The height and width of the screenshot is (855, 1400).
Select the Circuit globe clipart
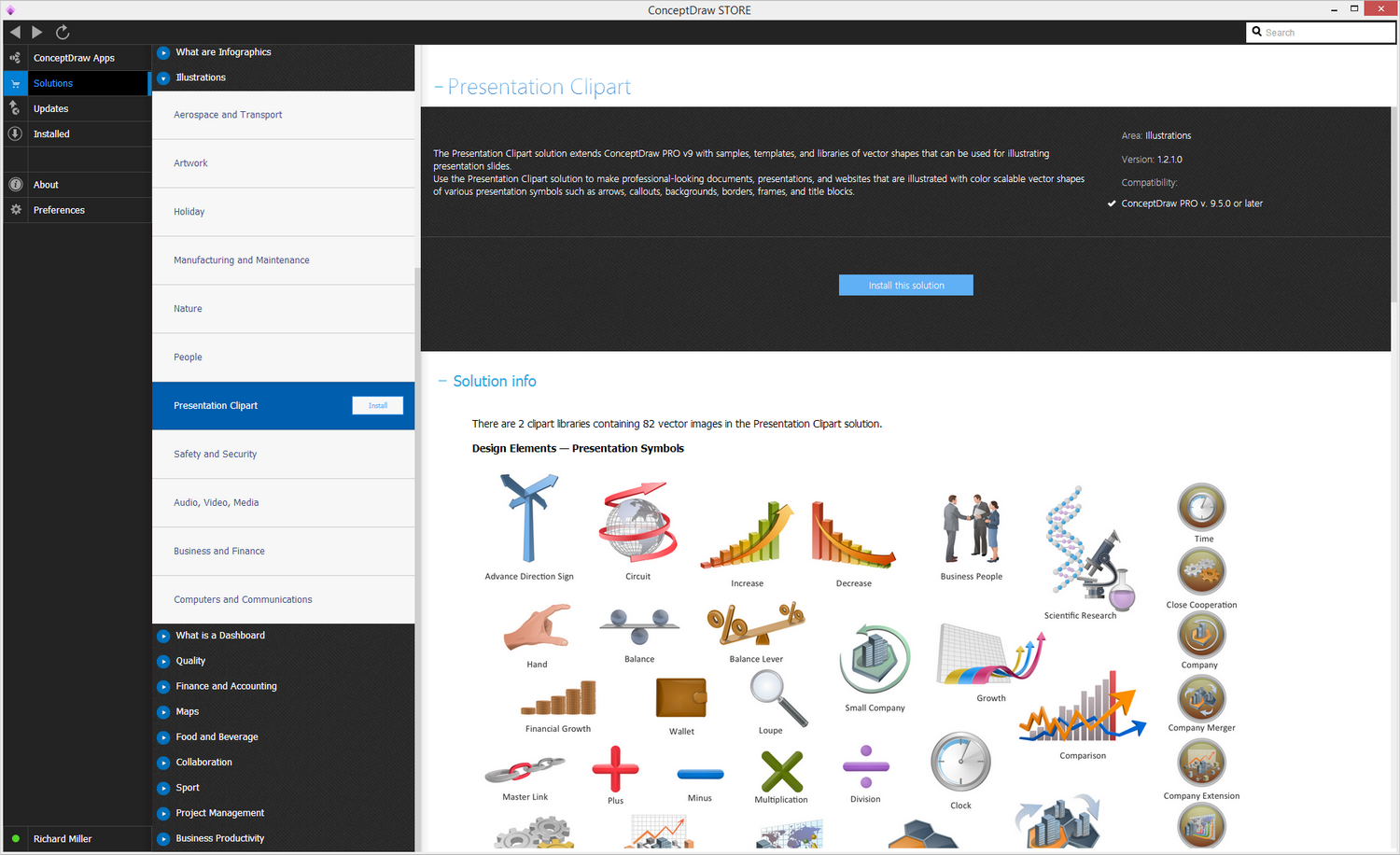(x=638, y=521)
